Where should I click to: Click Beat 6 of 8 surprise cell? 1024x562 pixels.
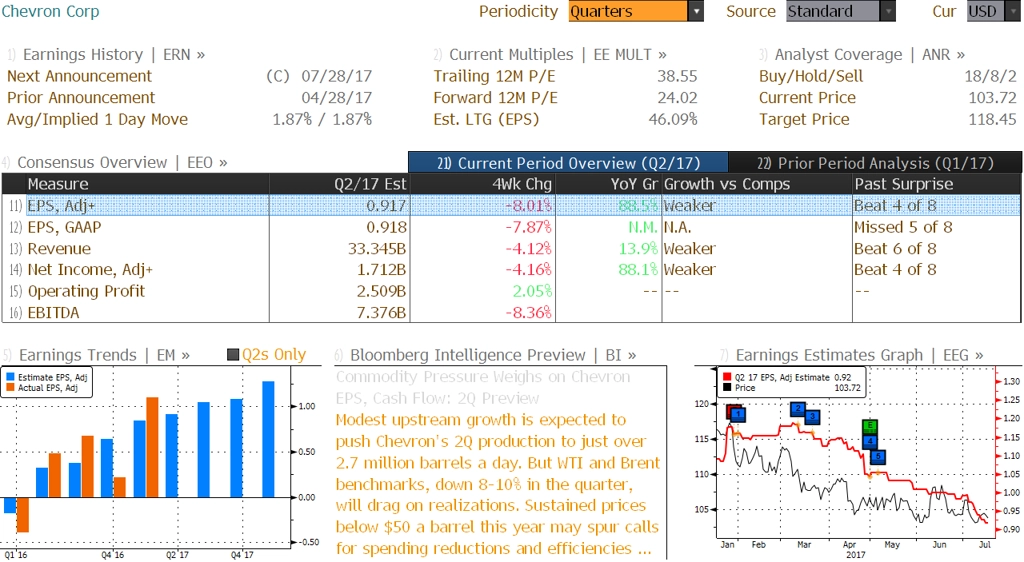(895, 249)
